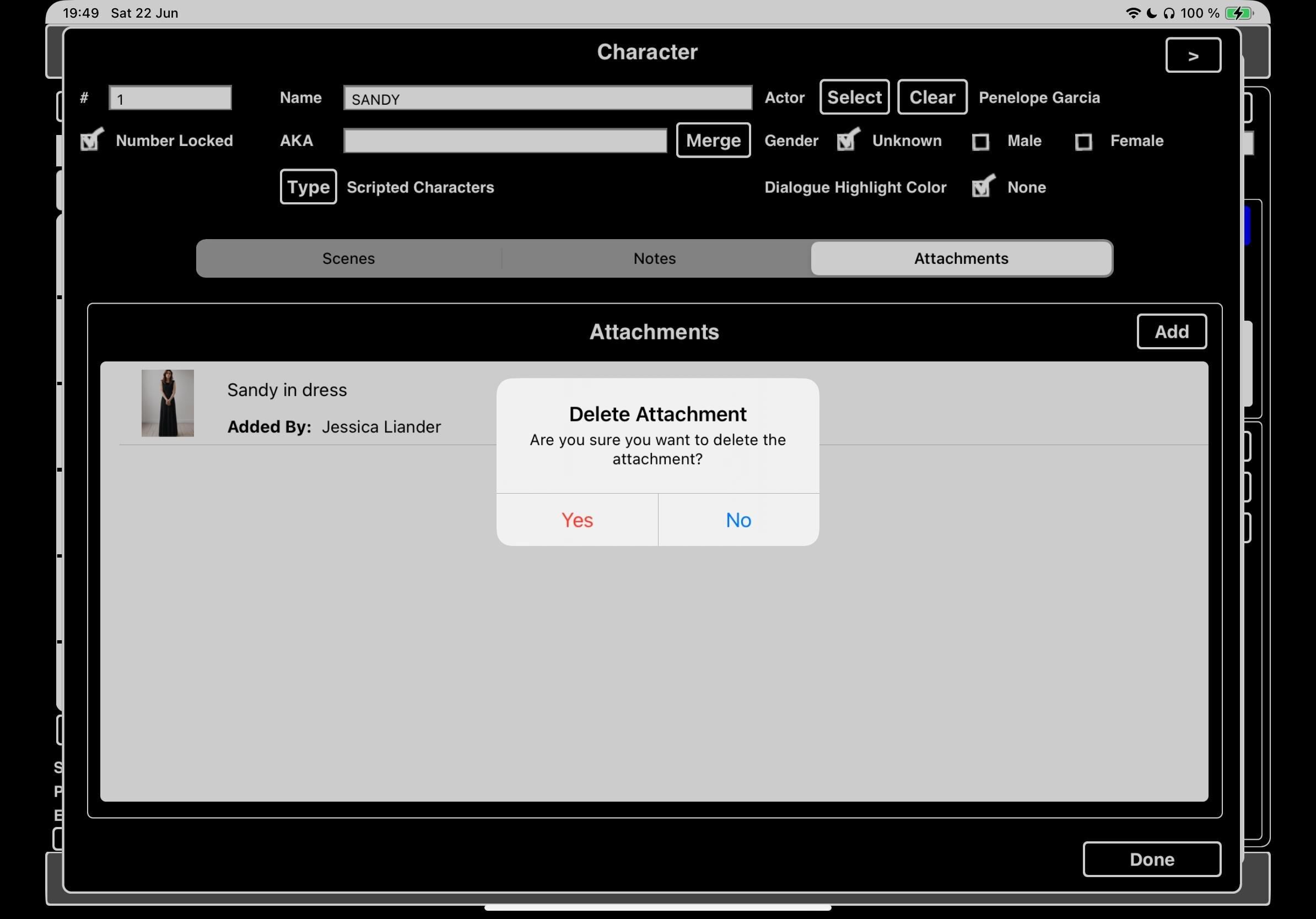Tap the battery icon in status bar

tap(1238, 13)
